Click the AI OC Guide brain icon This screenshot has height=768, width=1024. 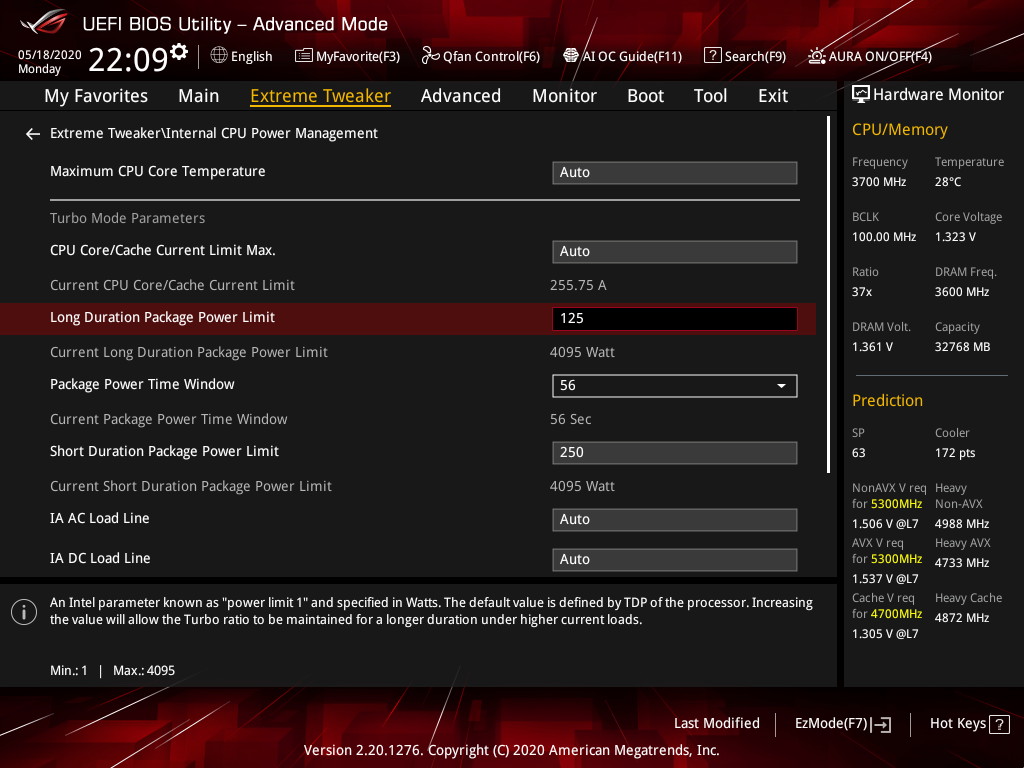tap(571, 56)
